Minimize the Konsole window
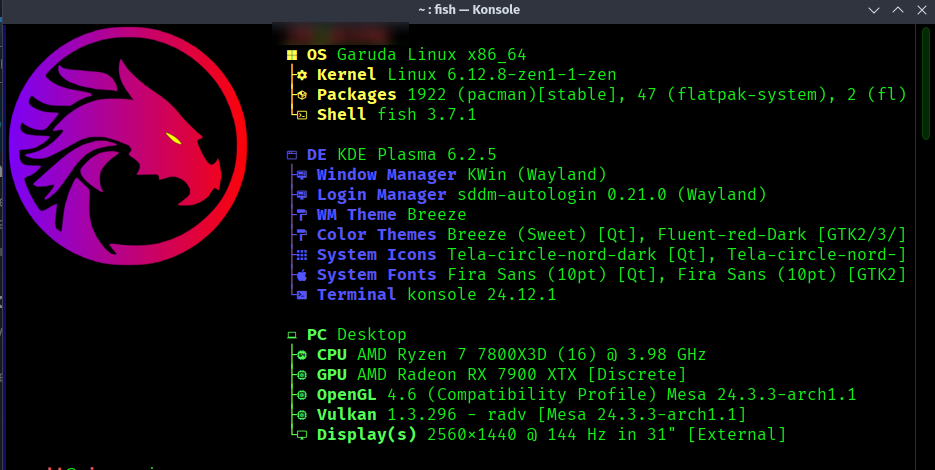Screen dimensions: 935x470 click(x=874, y=10)
